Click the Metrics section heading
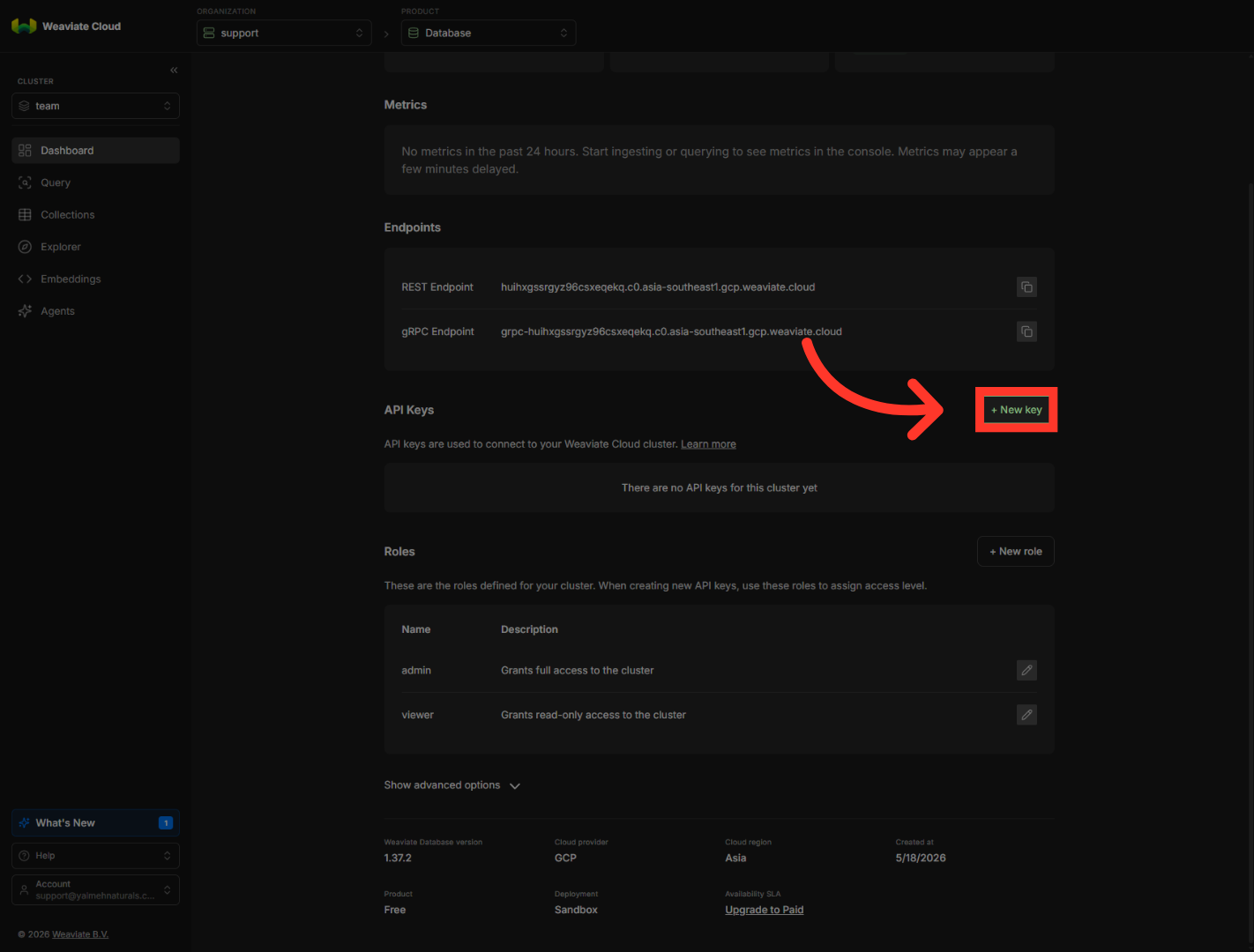This screenshot has height=952, width=1254. point(406,105)
